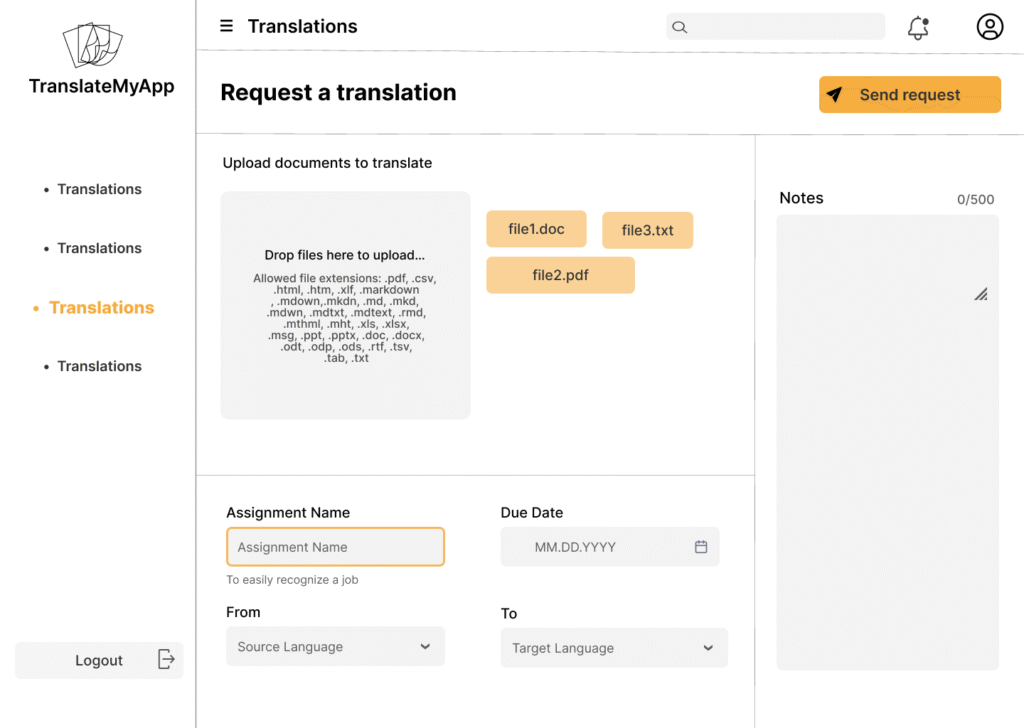Open the Target Language dropdown

pyautogui.click(x=613, y=648)
